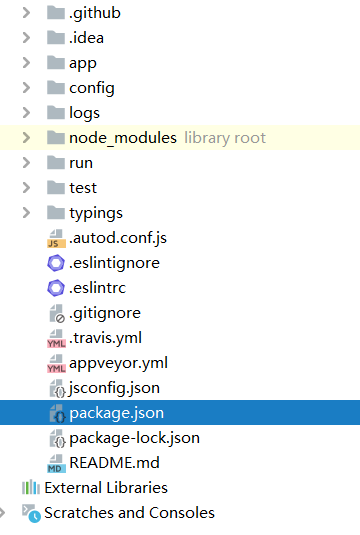Click the ESLint icon of .eslintrc

point(56,288)
